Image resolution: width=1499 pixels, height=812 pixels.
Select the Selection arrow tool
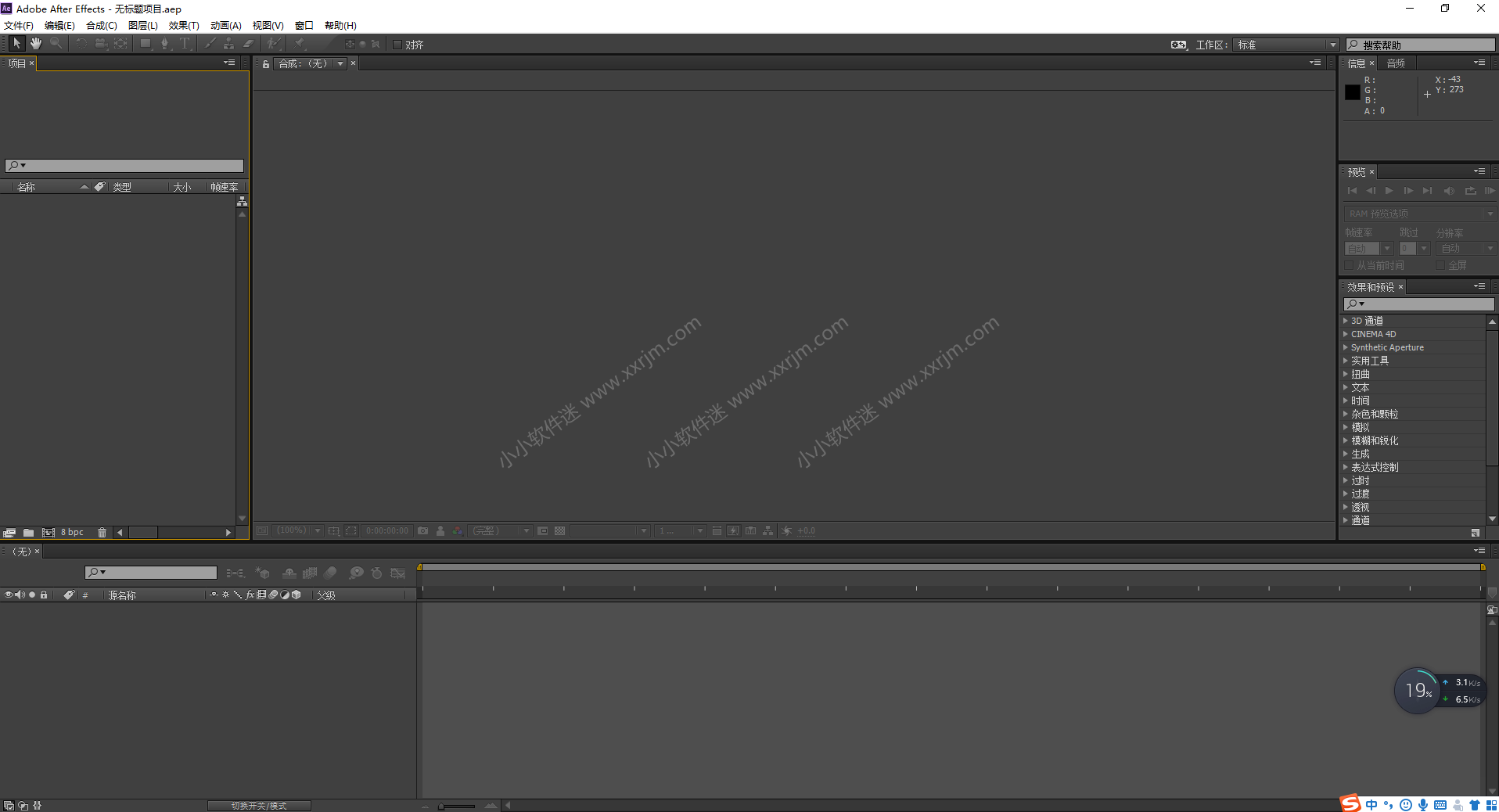[x=16, y=44]
